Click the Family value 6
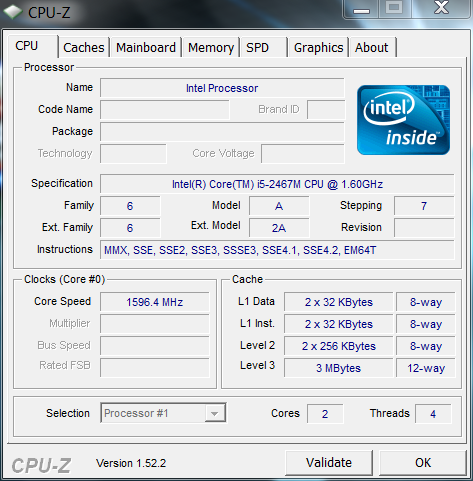Viewport: 473px width, 481px height. [x=130, y=206]
